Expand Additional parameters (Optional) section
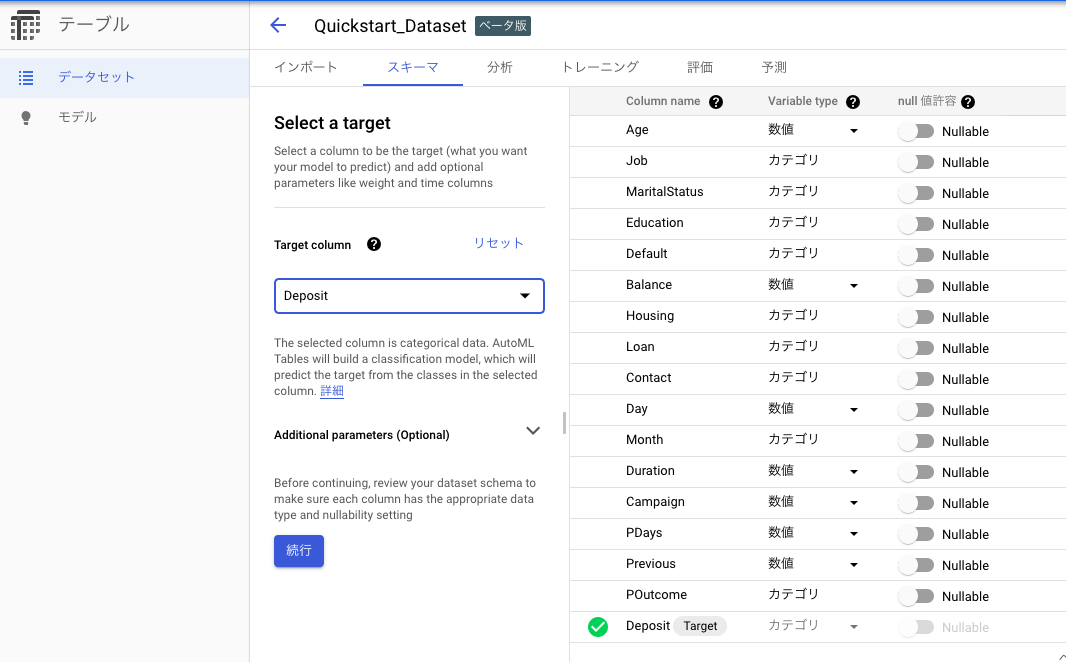Screen dimensions: 1066x662 (x=533, y=430)
